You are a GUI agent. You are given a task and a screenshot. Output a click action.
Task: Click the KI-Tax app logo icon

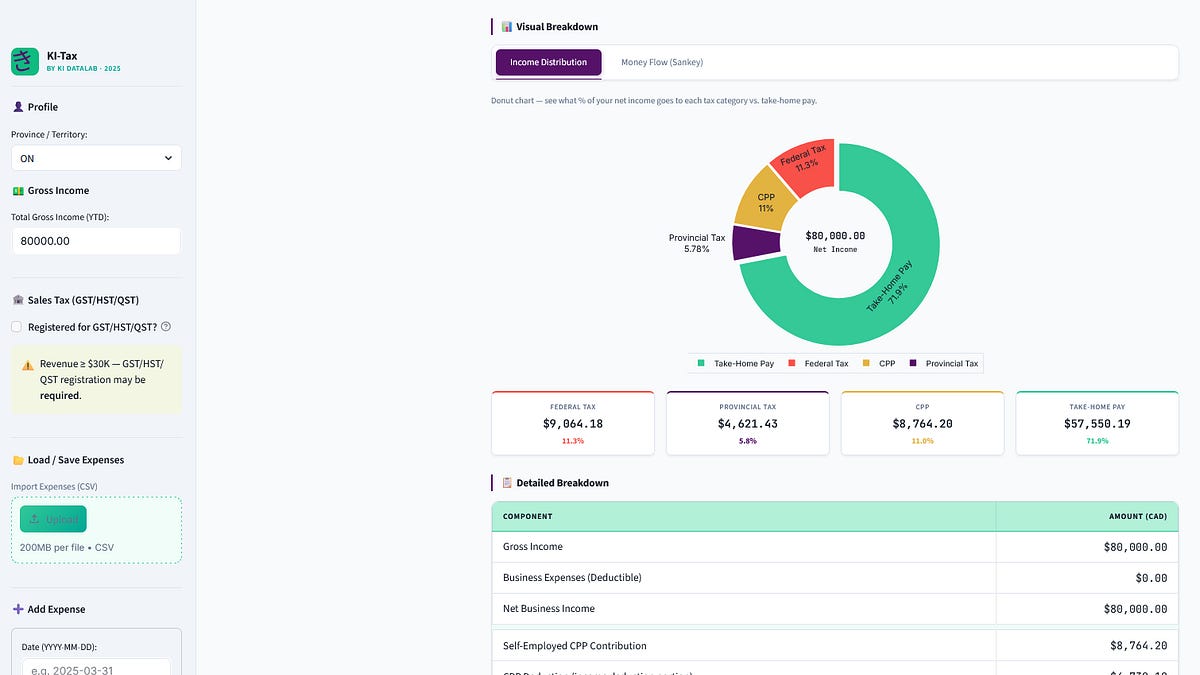point(24,61)
